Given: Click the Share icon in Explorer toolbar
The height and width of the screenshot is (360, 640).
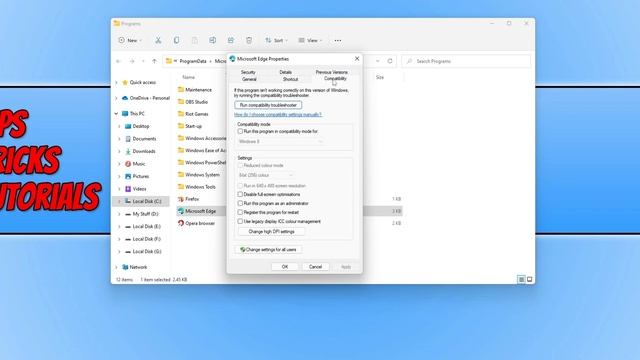Looking at the screenshot, I should pos(231,40).
